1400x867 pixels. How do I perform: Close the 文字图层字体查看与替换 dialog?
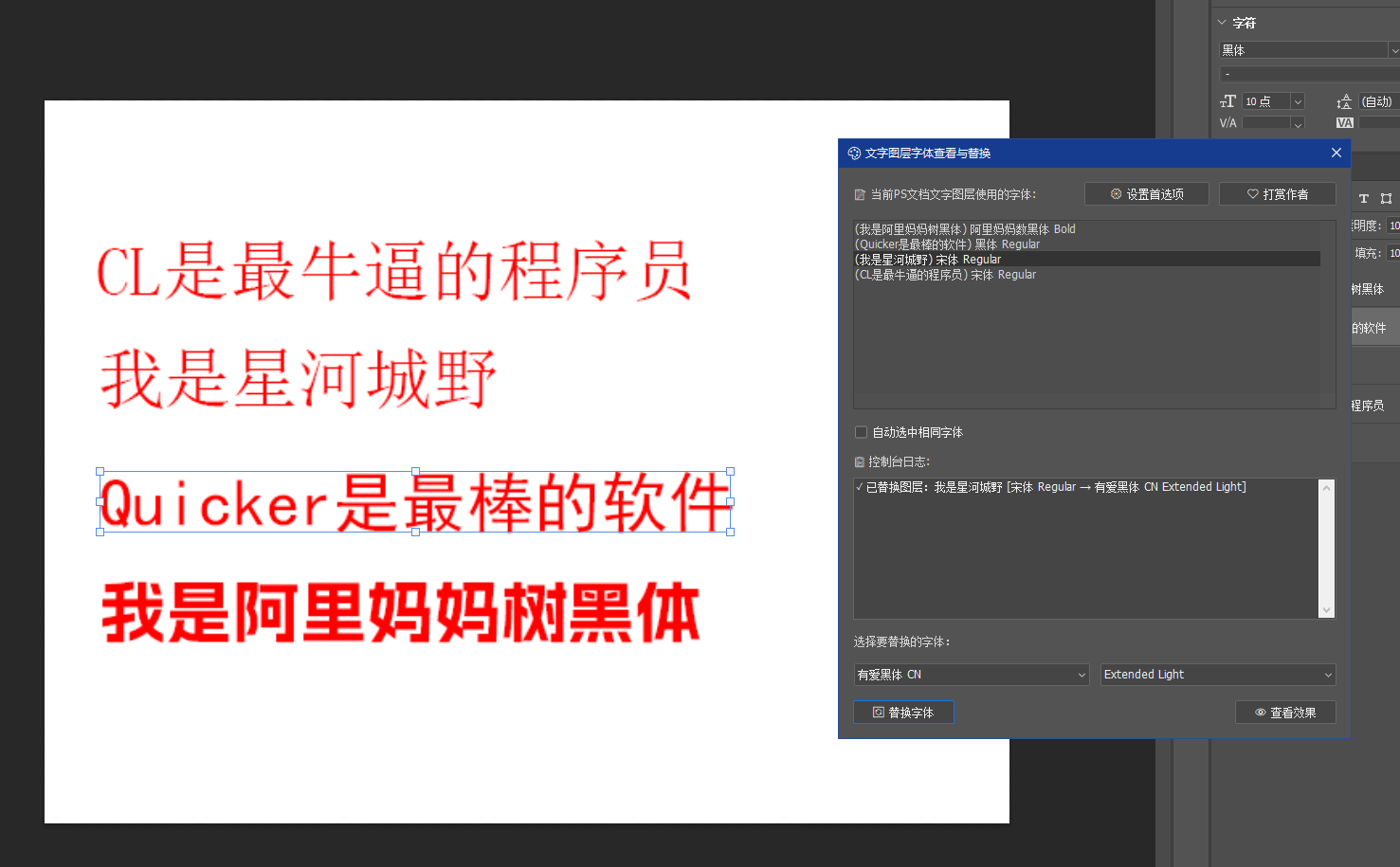1336,153
